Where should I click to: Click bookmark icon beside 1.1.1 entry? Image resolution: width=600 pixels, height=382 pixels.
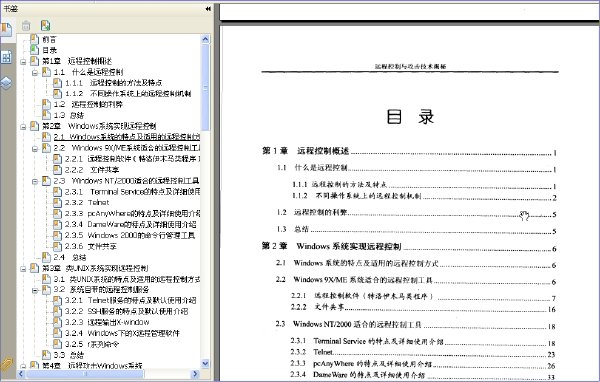click(57, 82)
